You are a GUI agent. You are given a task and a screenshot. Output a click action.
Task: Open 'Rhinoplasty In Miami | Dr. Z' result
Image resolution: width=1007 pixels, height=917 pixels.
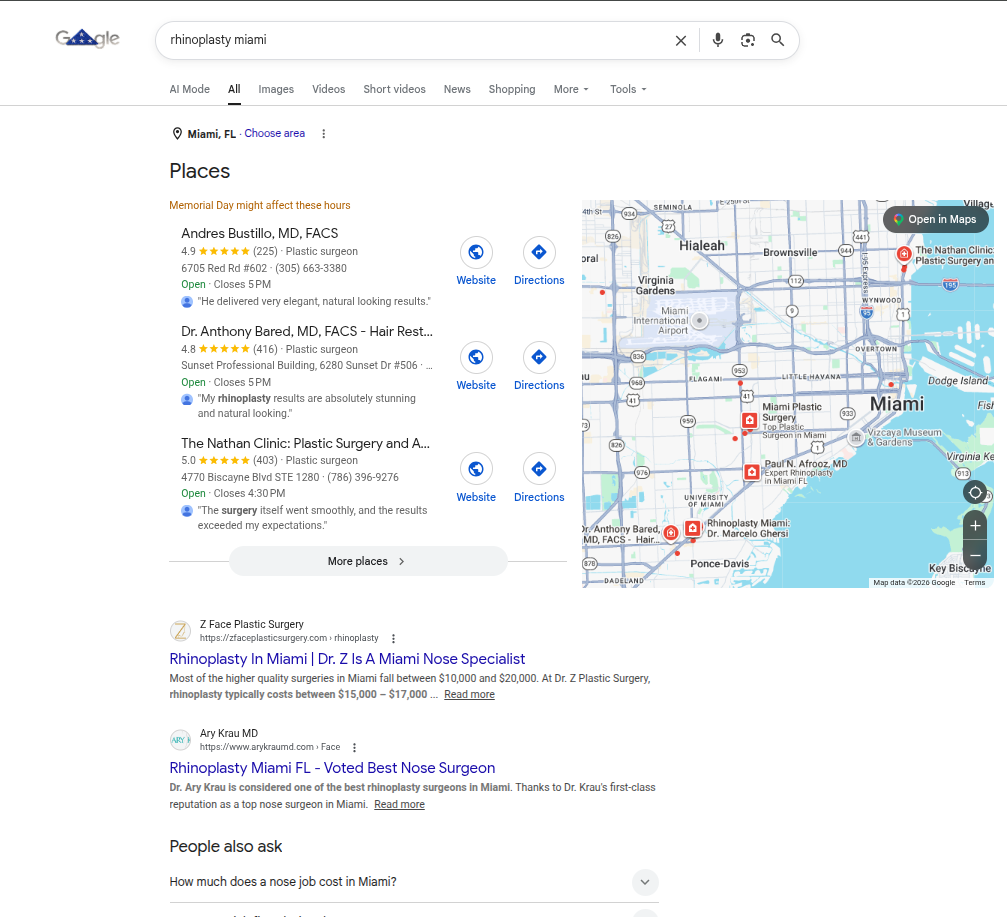(347, 659)
